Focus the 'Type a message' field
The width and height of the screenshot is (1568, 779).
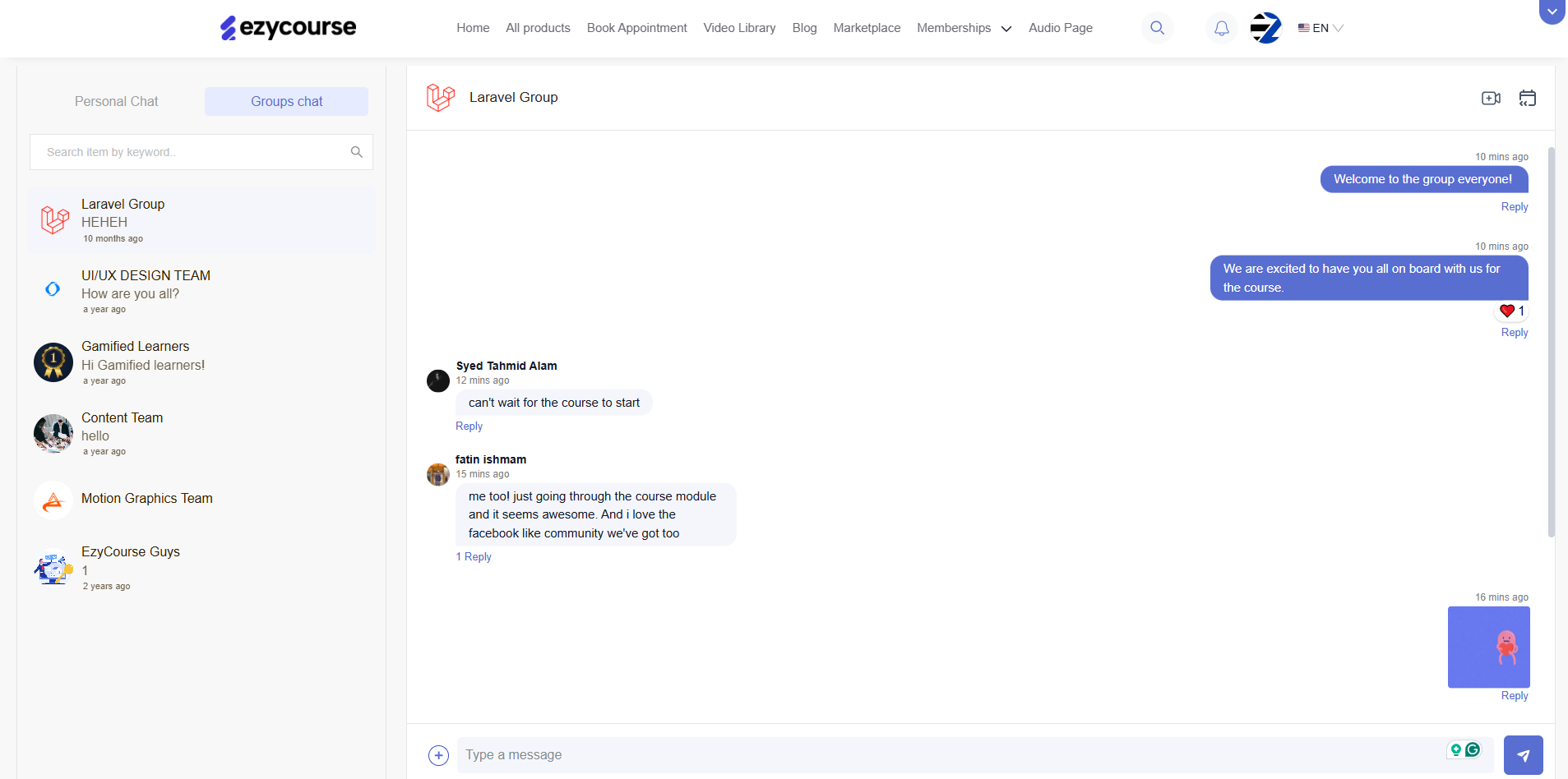coord(975,755)
